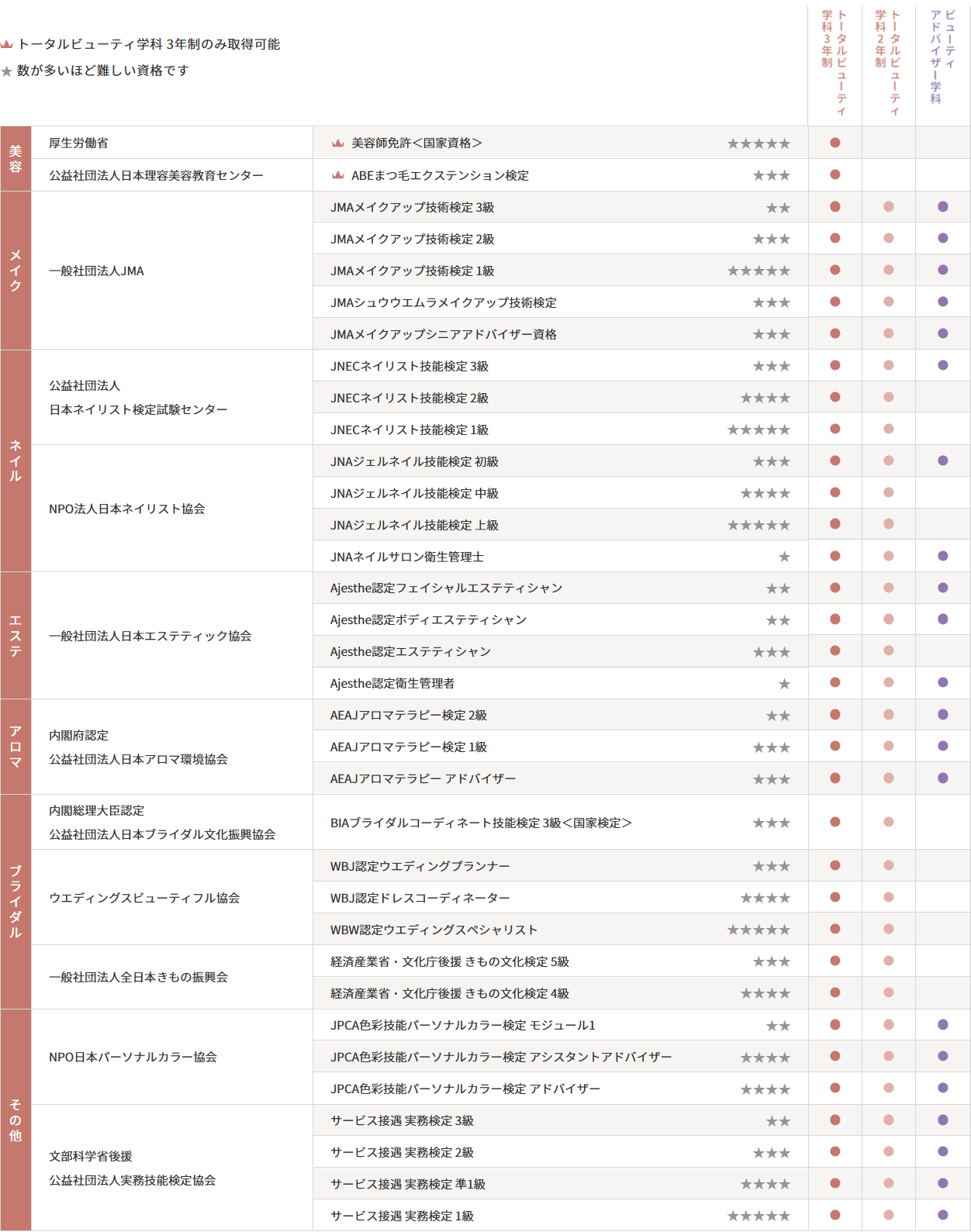
Task: Select the メイク category label
Action: (16, 271)
